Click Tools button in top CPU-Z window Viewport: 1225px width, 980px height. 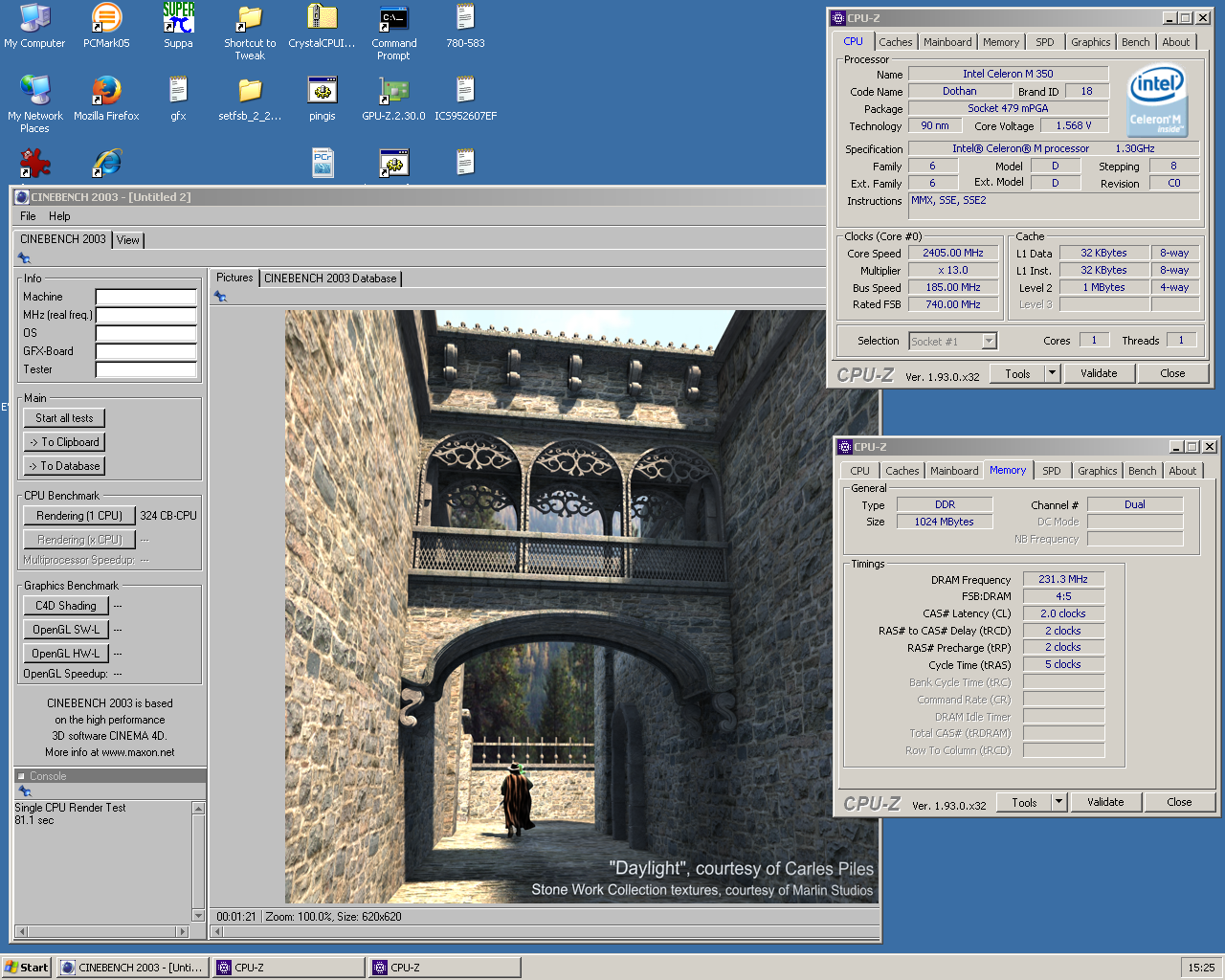[1017, 373]
